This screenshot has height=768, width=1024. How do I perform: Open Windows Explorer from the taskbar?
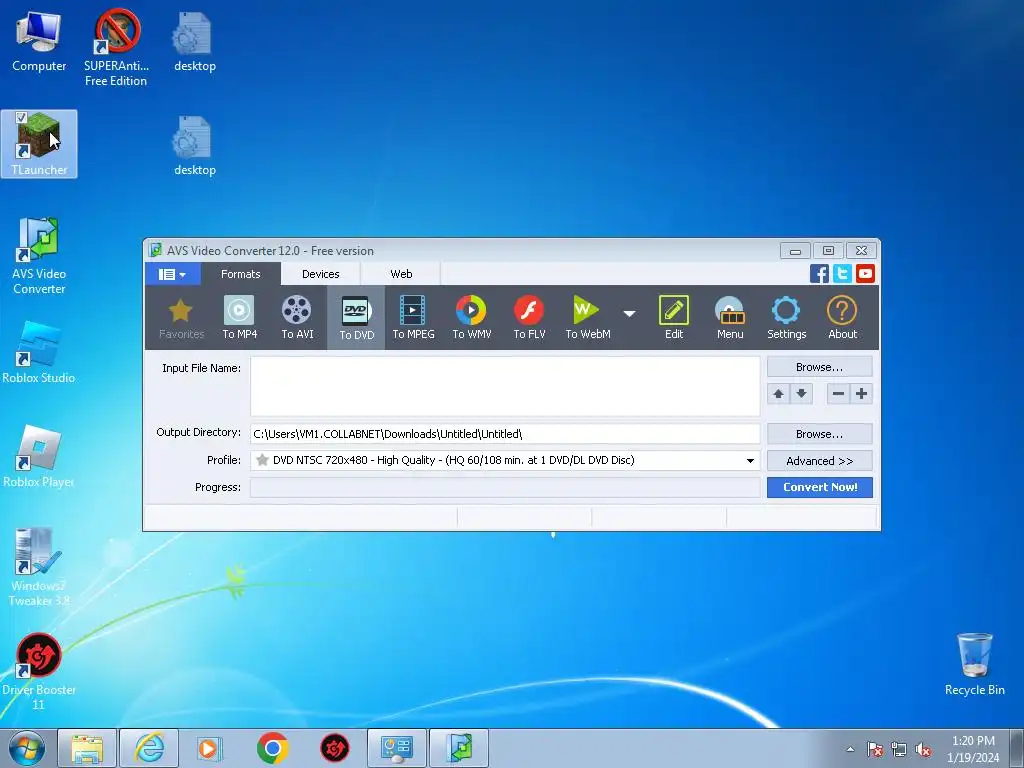point(87,748)
